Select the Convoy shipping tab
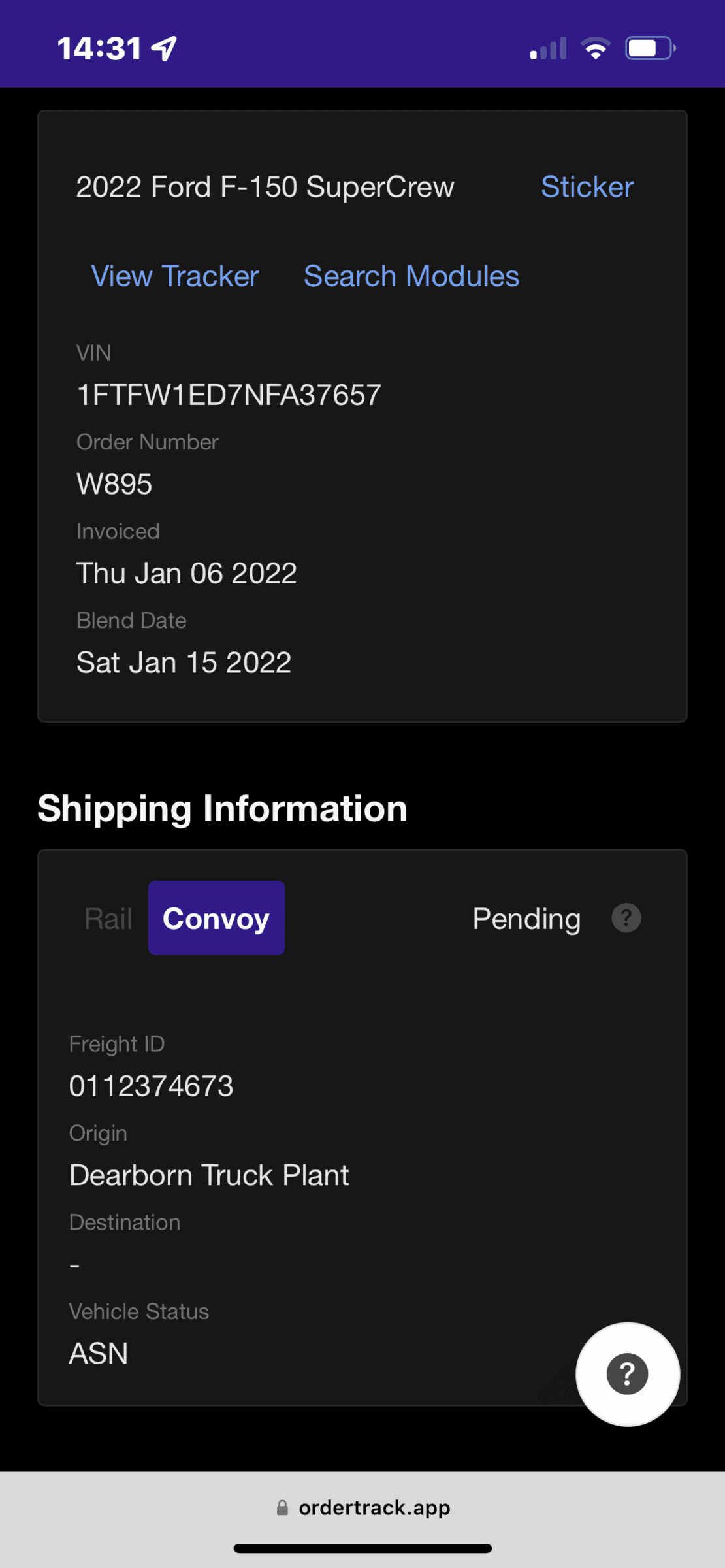 click(x=216, y=918)
